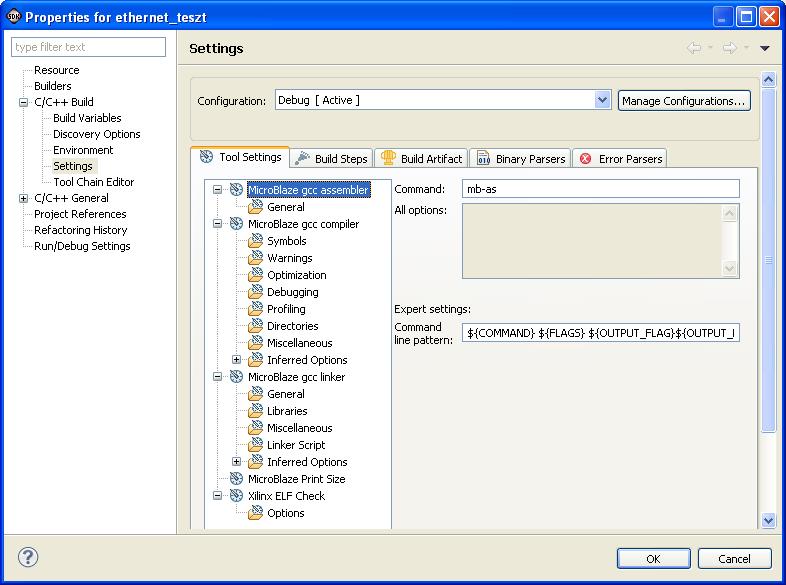Click the MicroBlaze gcc assembler tool icon
The image size is (786, 585).
click(x=236, y=189)
